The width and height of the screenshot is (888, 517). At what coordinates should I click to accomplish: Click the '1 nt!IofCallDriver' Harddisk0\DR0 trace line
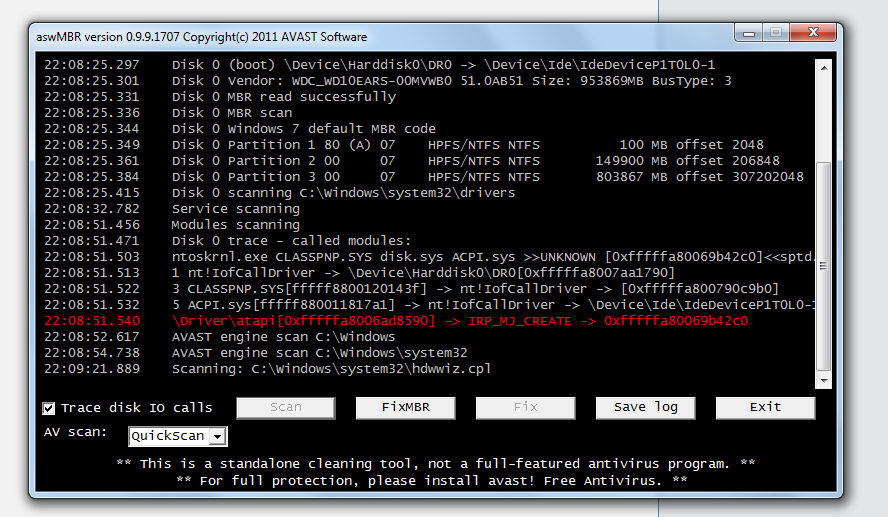coord(360,273)
